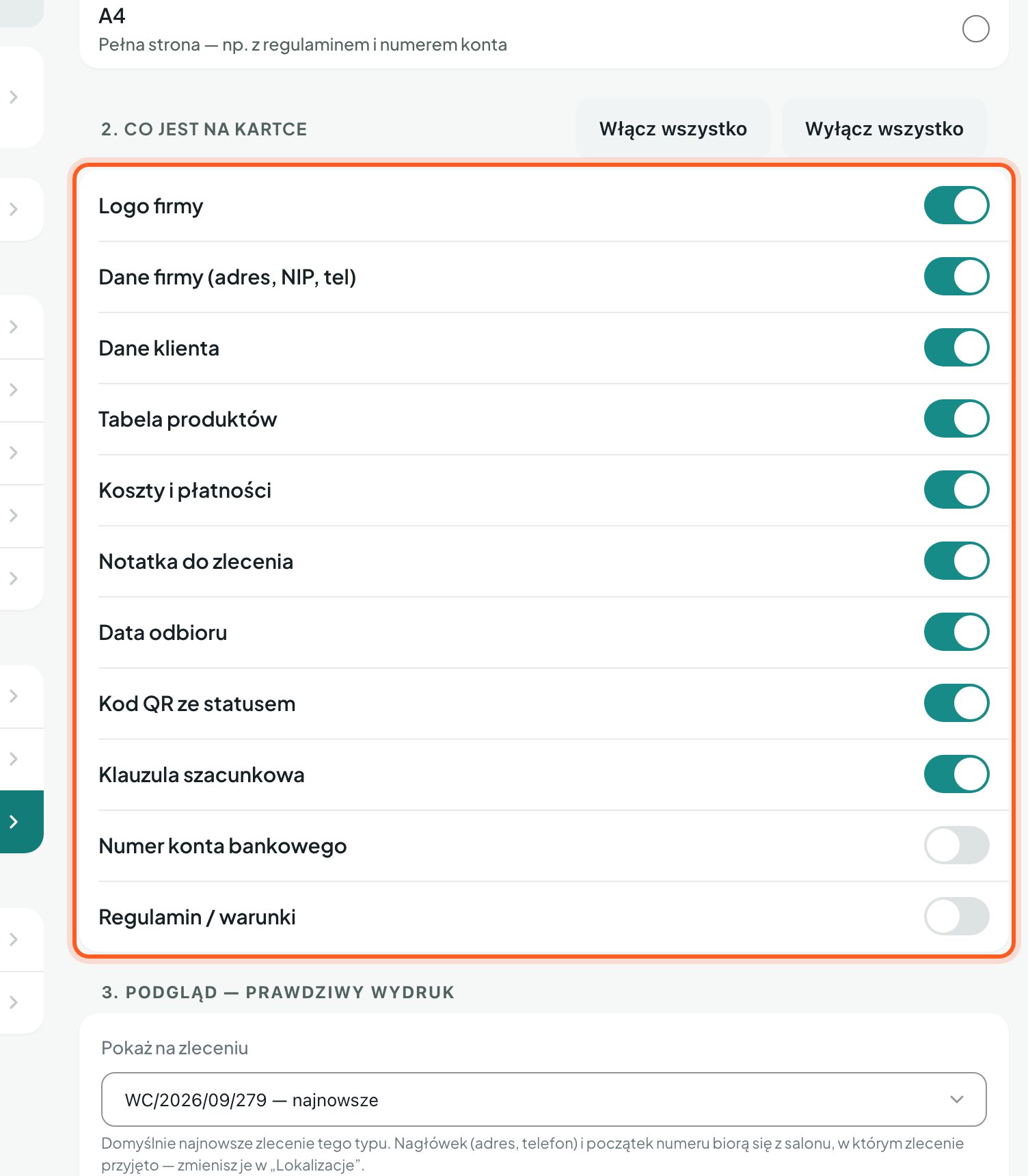Select the A4 page format radio button
The height and width of the screenshot is (1176, 1028).
click(x=975, y=29)
